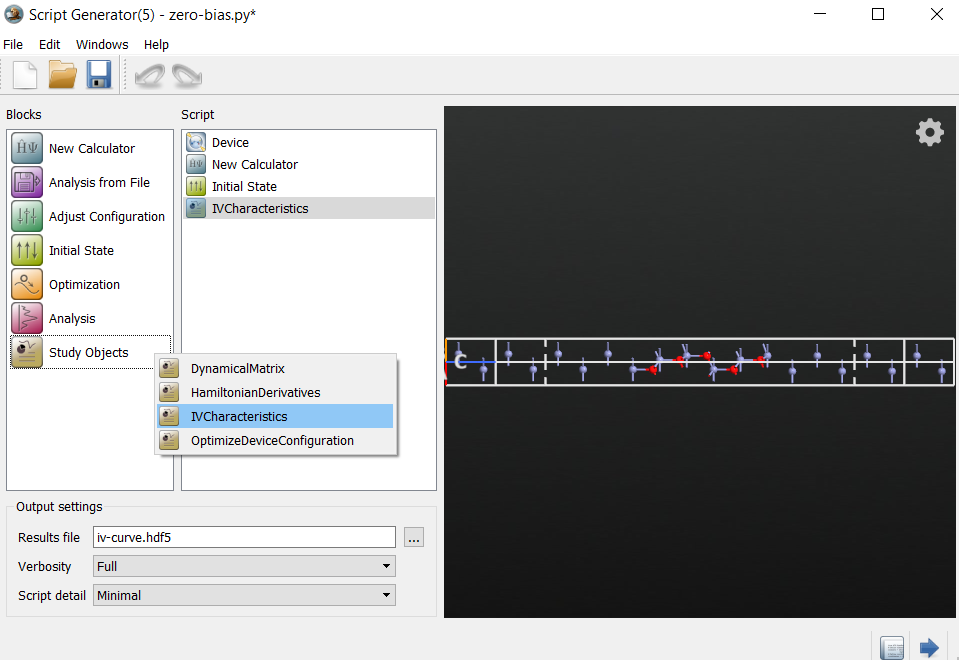This screenshot has height=660, width=959.
Task: Click the Optimization block icon
Action: tap(27, 284)
